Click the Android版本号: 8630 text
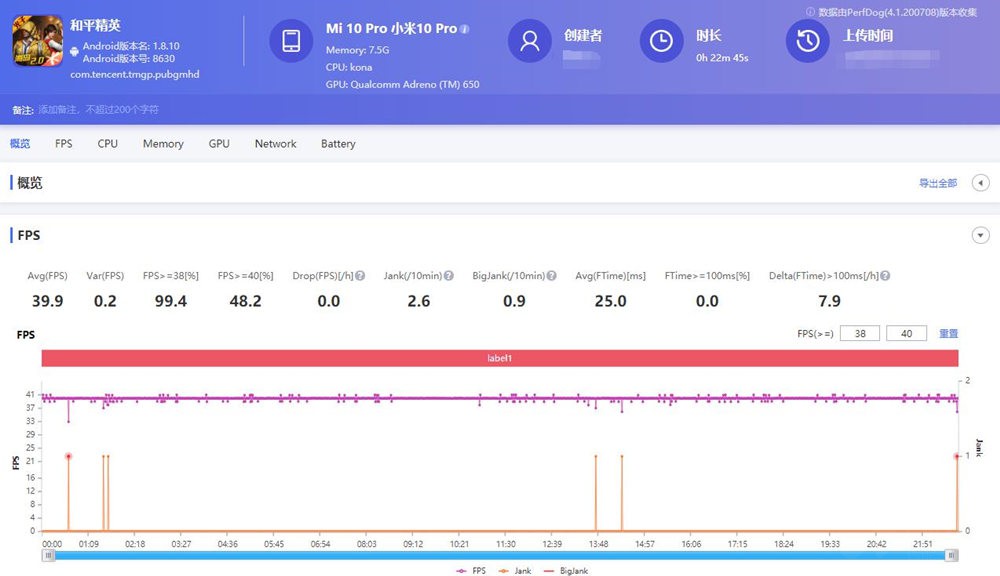This screenshot has width=1000, height=576. 128,59
